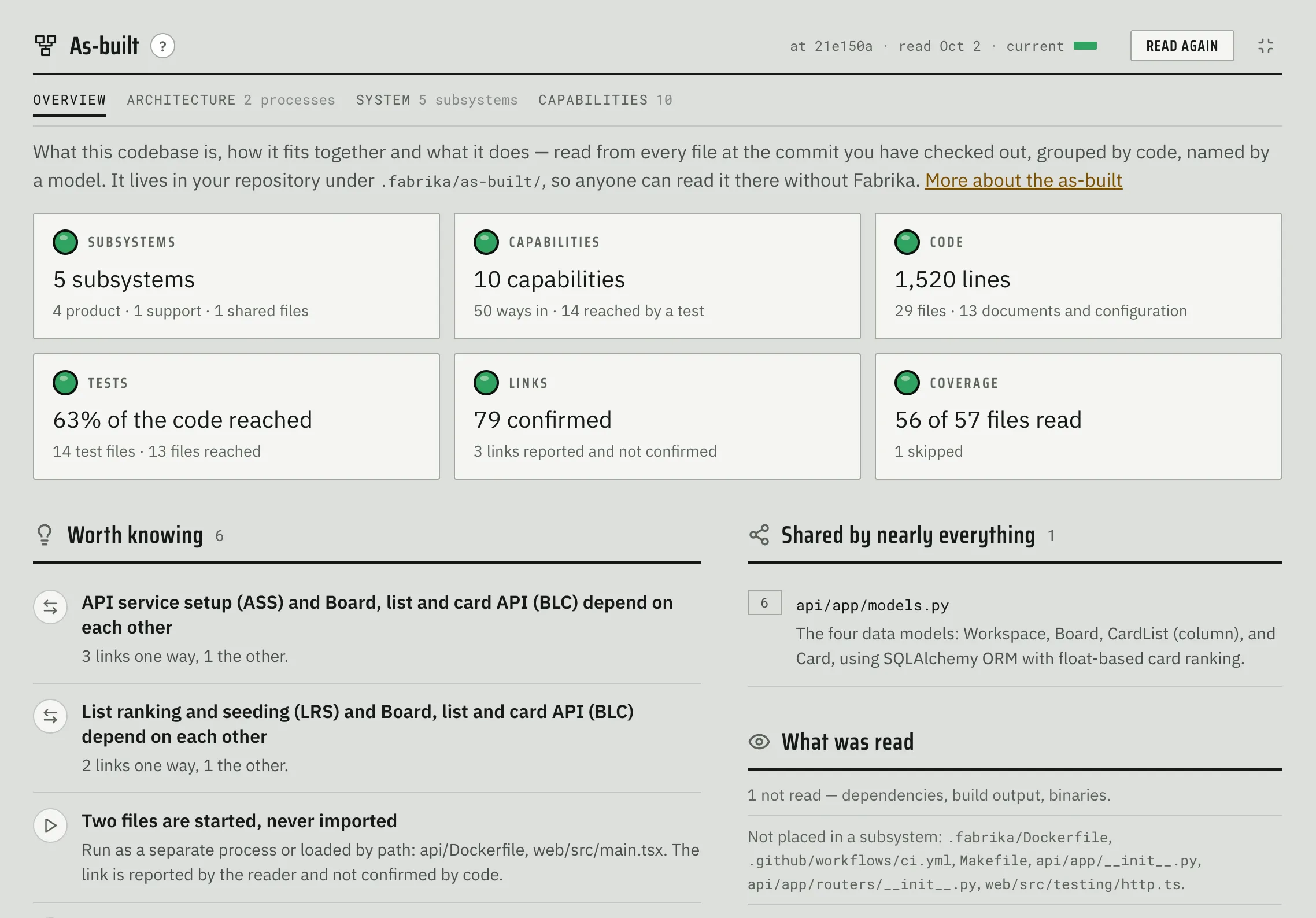Screen dimensions: 1316x918
Task: Open the question mark help icon
Action: pyautogui.click(x=162, y=46)
